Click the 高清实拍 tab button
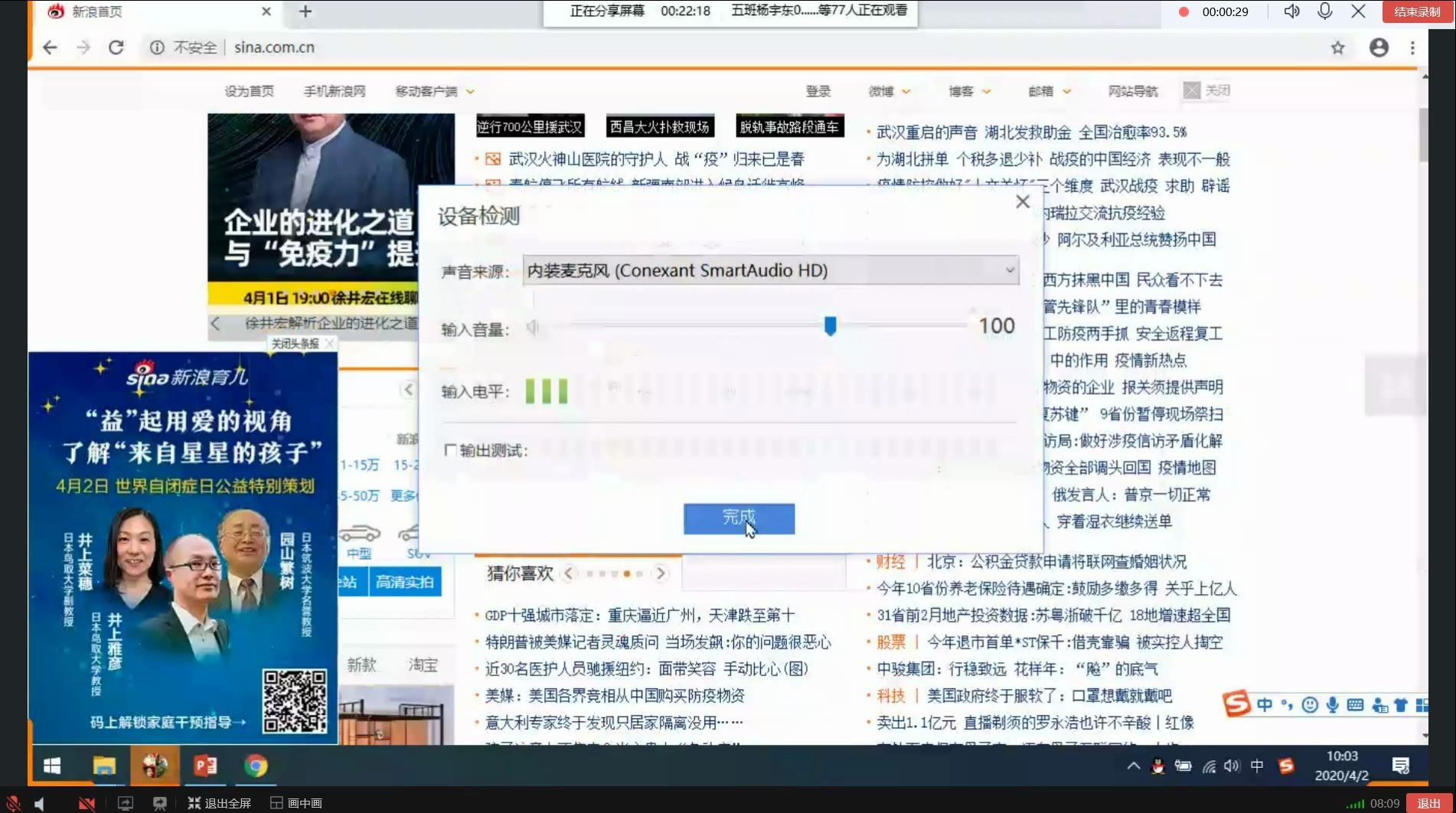Viewport: 1456px width, 813px height. click(404, 582)
